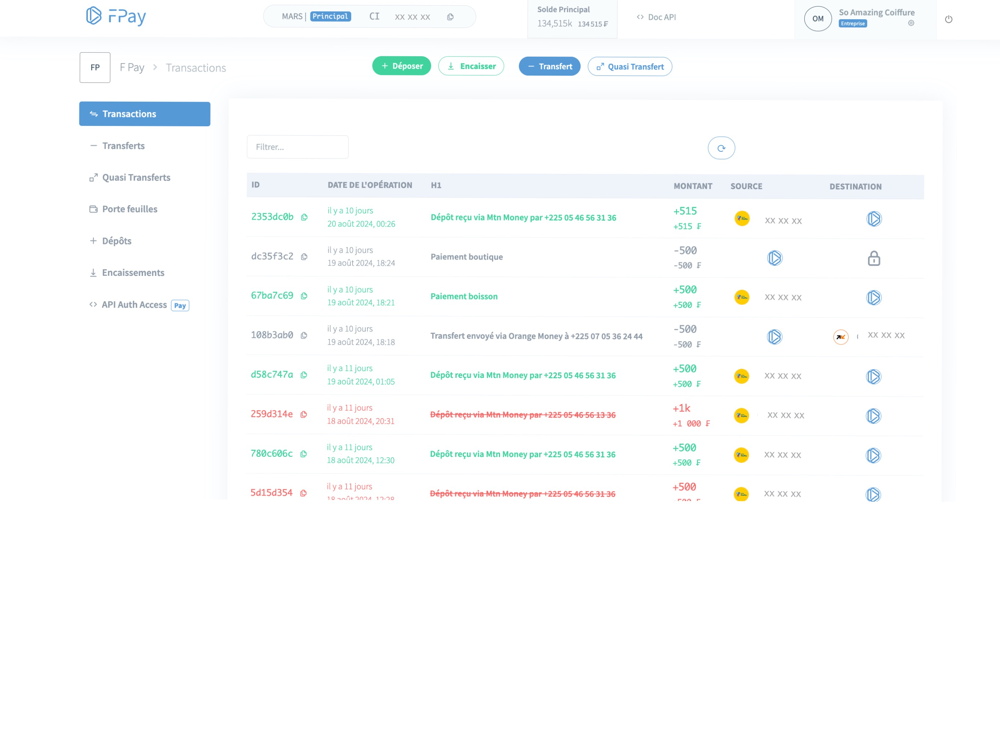This screenshot has height=750, width=1000.
Task: Click the SOURCE column header
Action: [x=746, y=186]
